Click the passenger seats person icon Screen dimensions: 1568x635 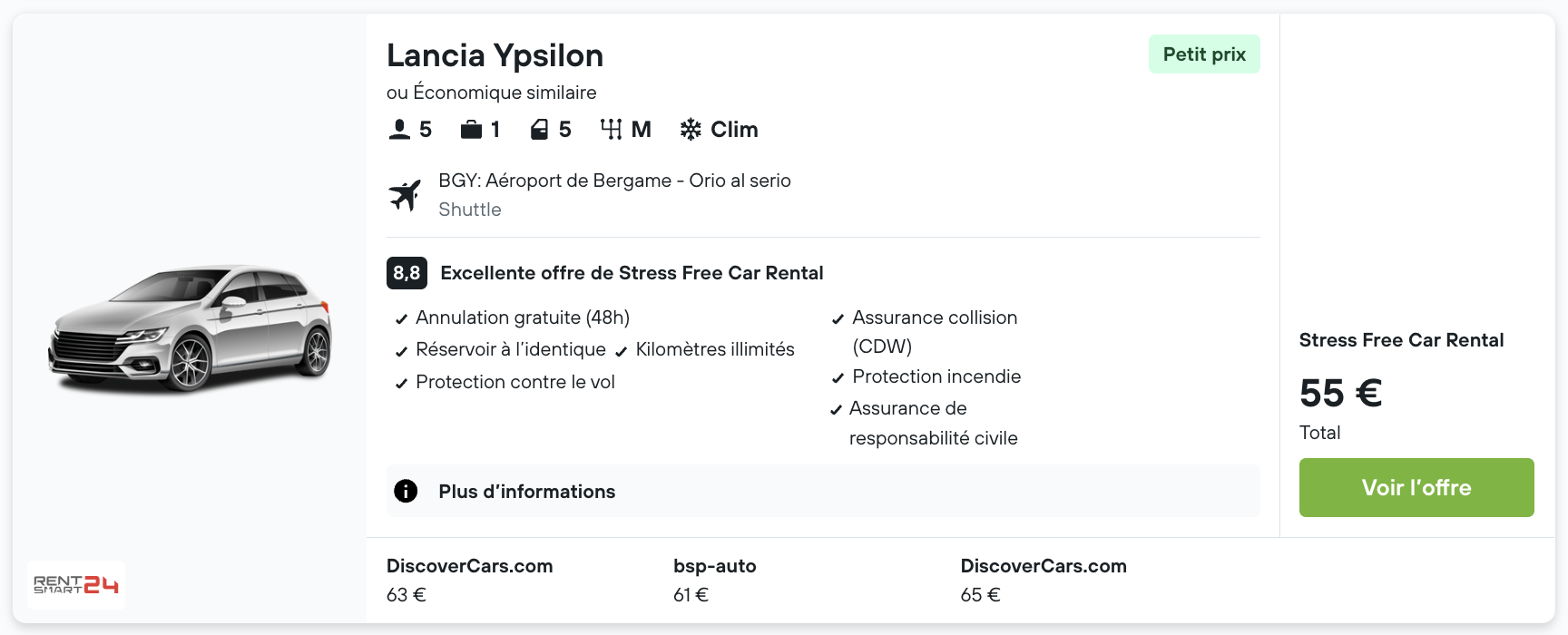tap(399, 130)
